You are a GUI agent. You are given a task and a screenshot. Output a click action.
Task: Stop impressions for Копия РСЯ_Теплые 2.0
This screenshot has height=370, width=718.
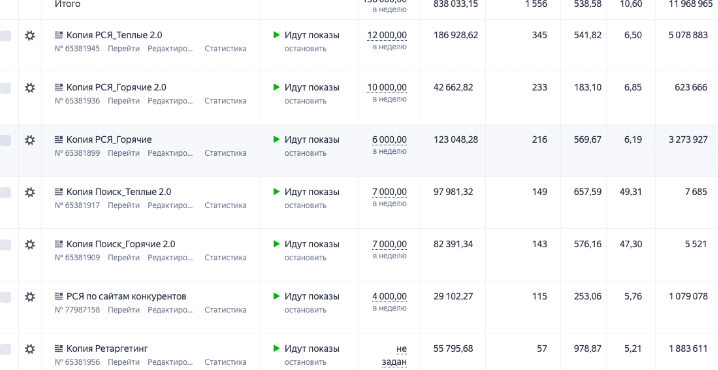click(305, 49)
